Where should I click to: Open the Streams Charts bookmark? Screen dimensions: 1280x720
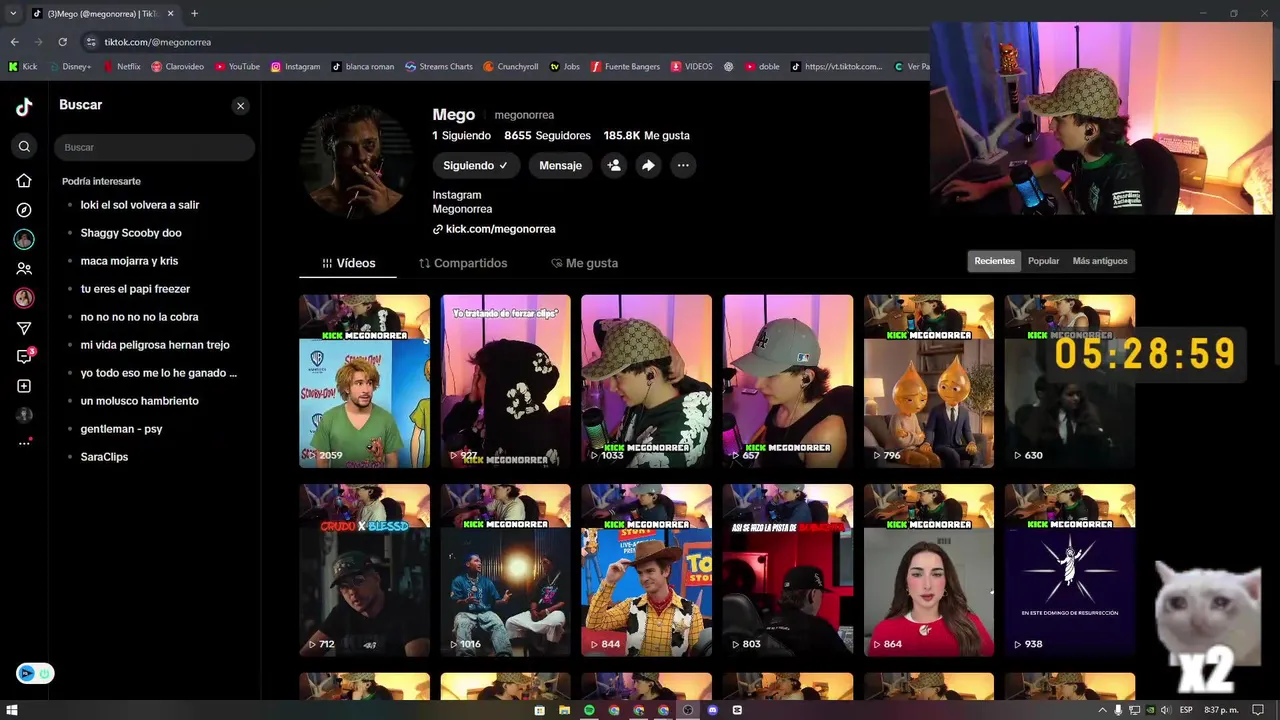439,67
